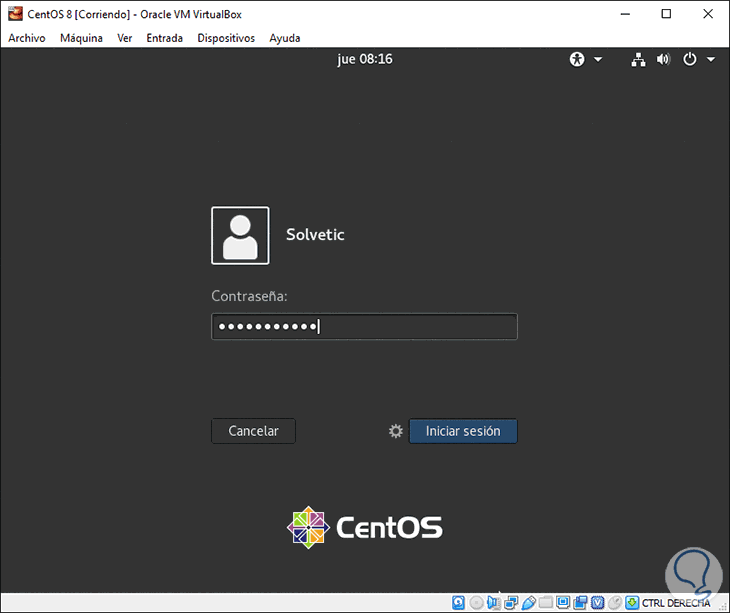Viewport: 730px width, 613px height.
Task: Click the optical disc status icon
Action: point(476,603)
